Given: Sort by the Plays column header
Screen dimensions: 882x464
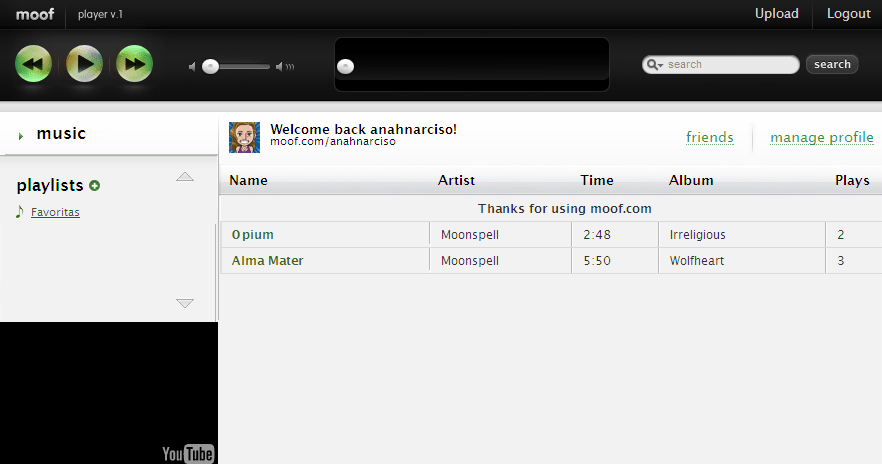Looking at the screenshot, I should point(852,181).
